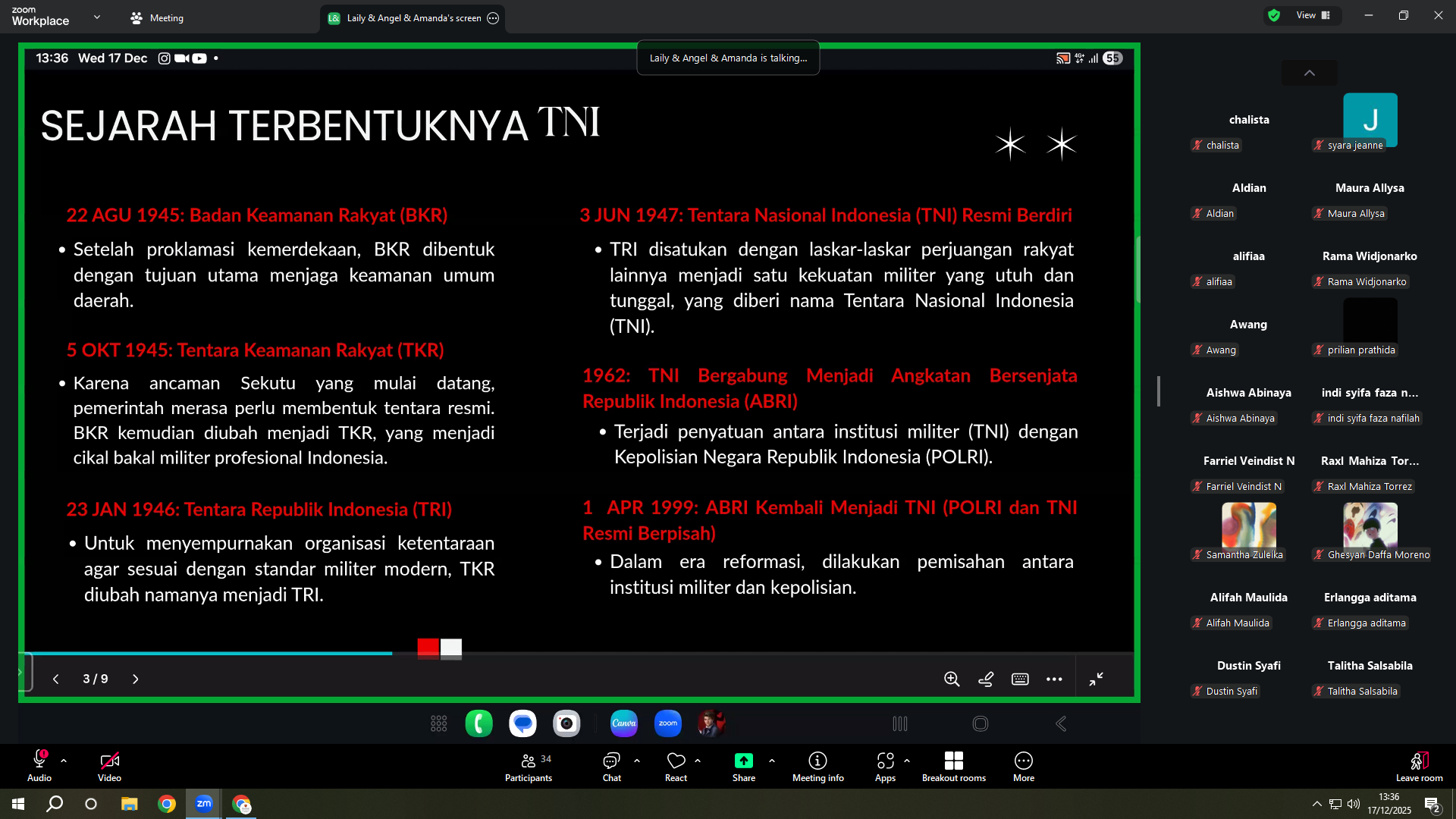The height and width of the screenshot is (819, 1456).
Task: Open the Apps menu
Action: pos(885,766)
